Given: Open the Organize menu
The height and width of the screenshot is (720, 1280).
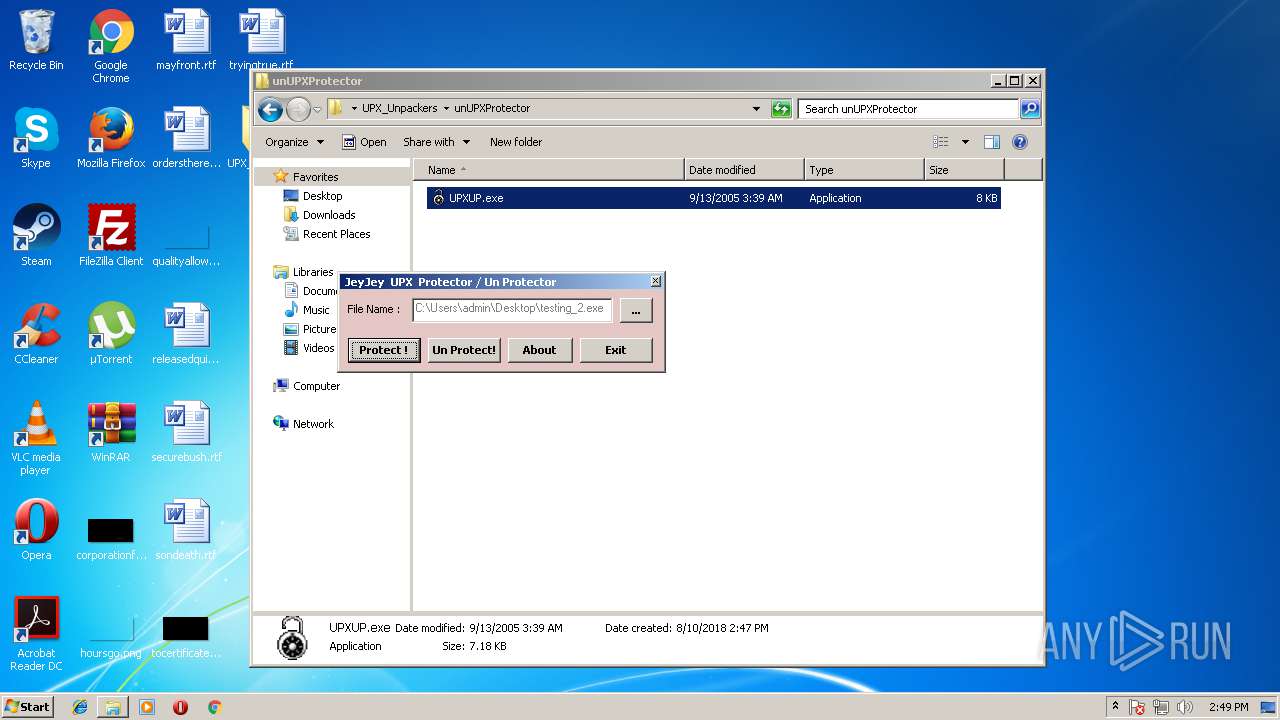Looking at the screenshot, I should 294,142.
